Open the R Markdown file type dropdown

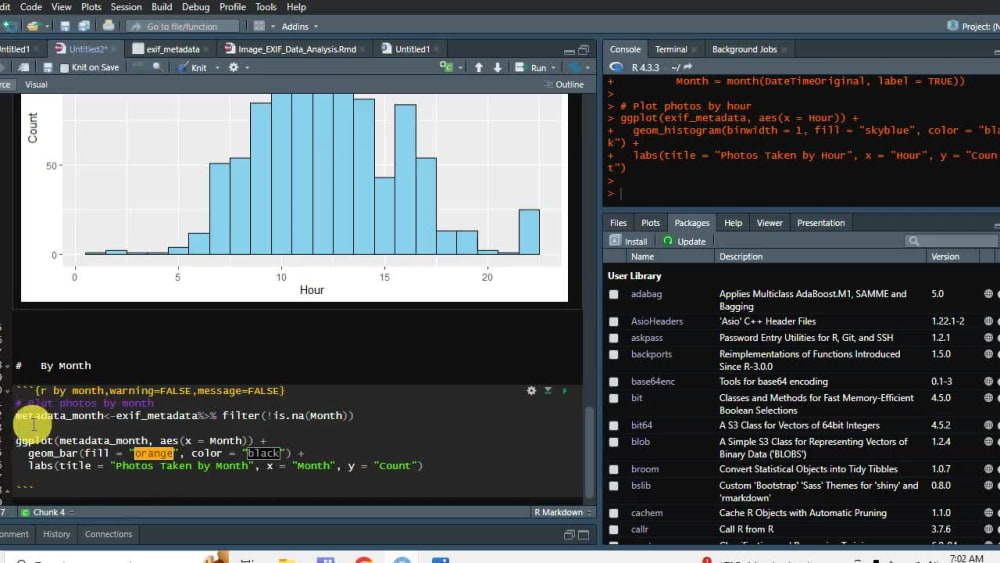[x=562, y=512]
